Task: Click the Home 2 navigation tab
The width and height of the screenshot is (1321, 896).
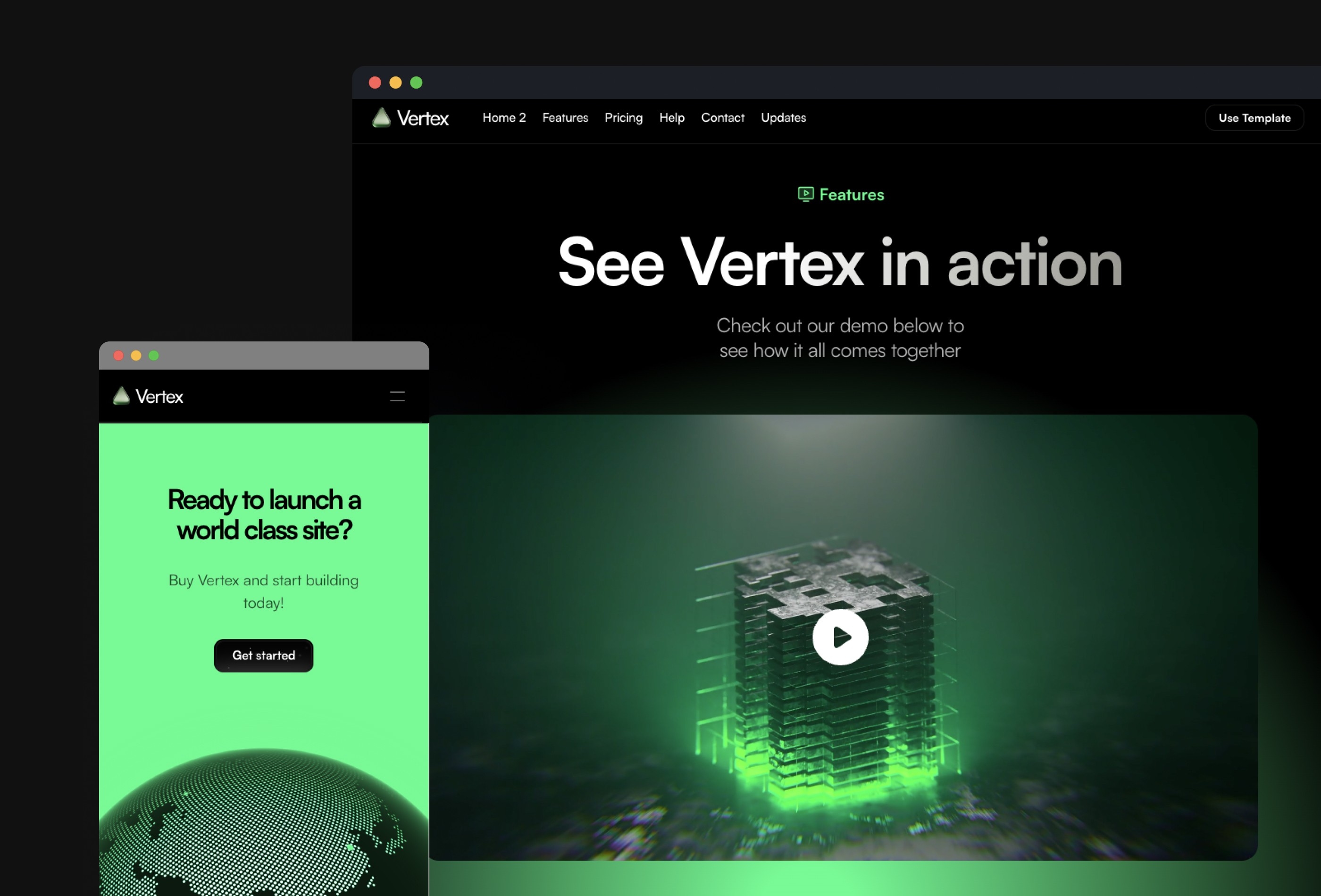Action: 504,118
